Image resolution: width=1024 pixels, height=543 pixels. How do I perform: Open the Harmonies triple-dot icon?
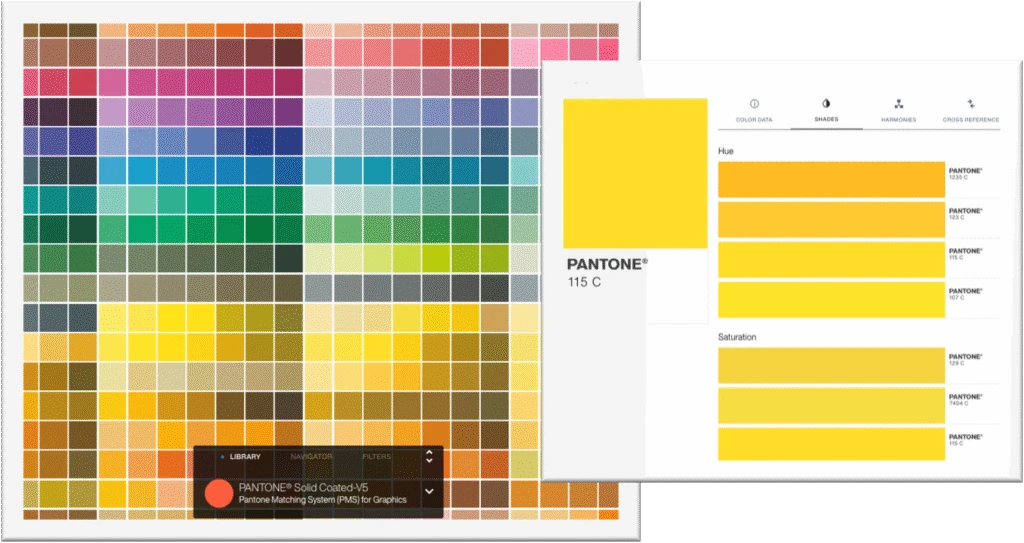(x=898, y=103)
